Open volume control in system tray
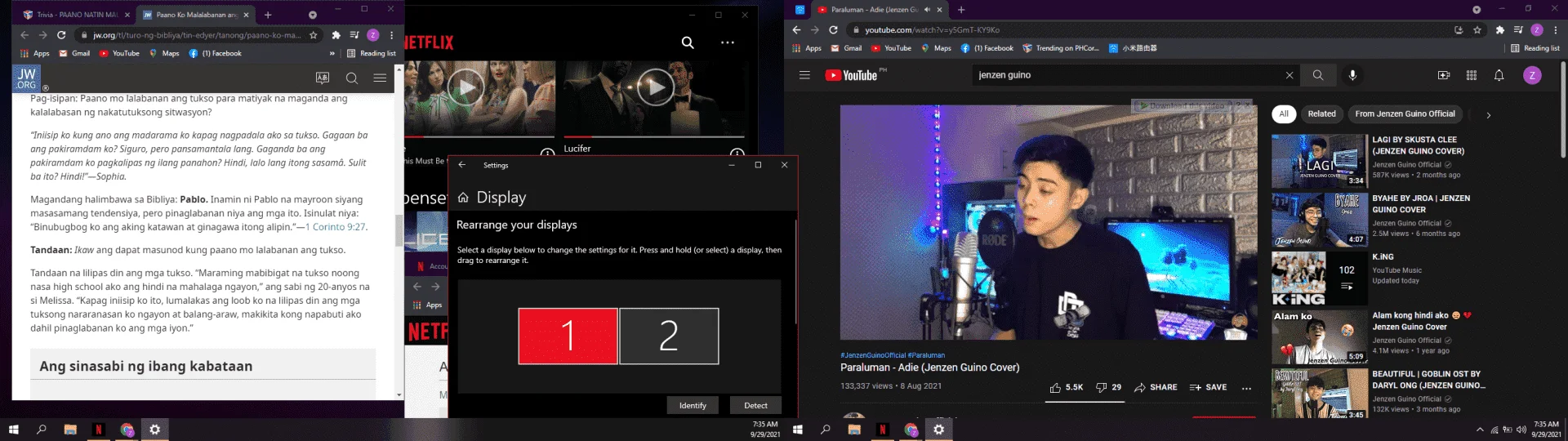 tap(1521, 430)
